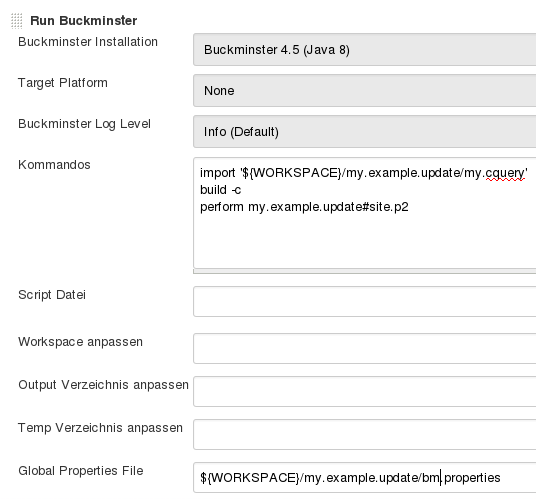Image resolution: width=536 pixels, height=499 pixels.
Task: Focus the Workspace anpassen input field
Action: tap(364, 349)
